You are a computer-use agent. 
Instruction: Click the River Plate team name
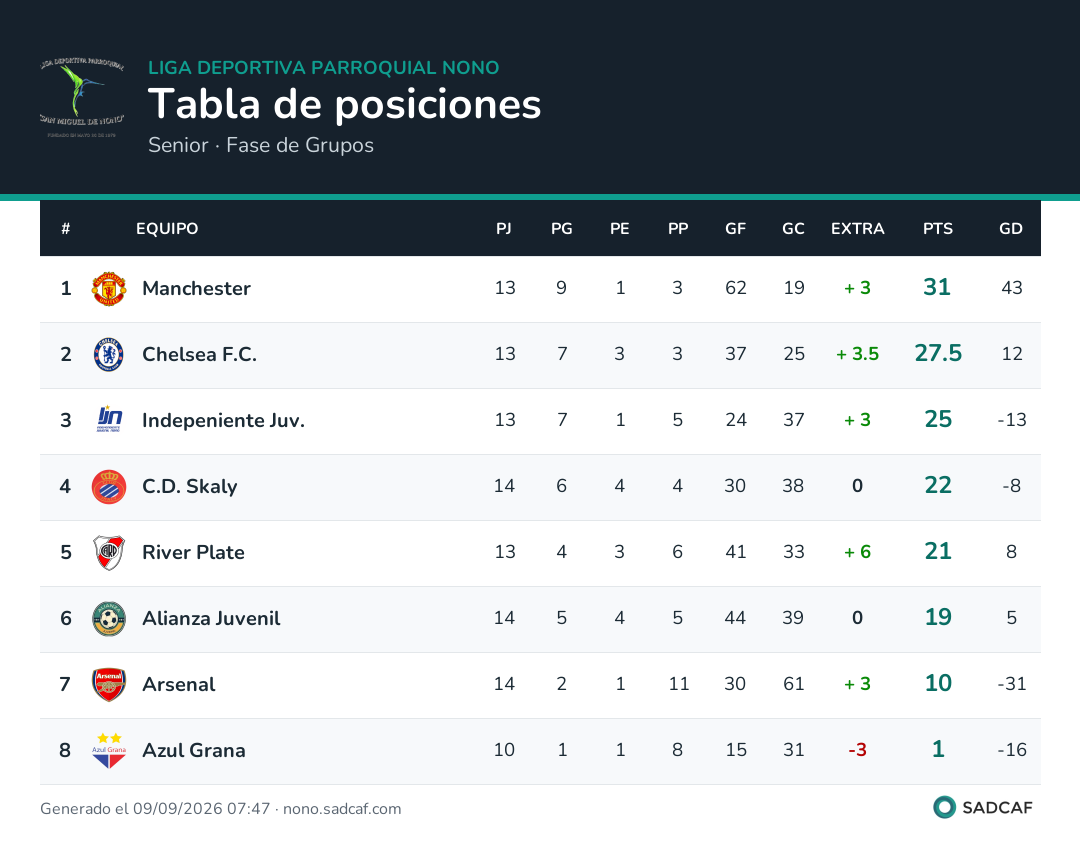pos(194,552)
